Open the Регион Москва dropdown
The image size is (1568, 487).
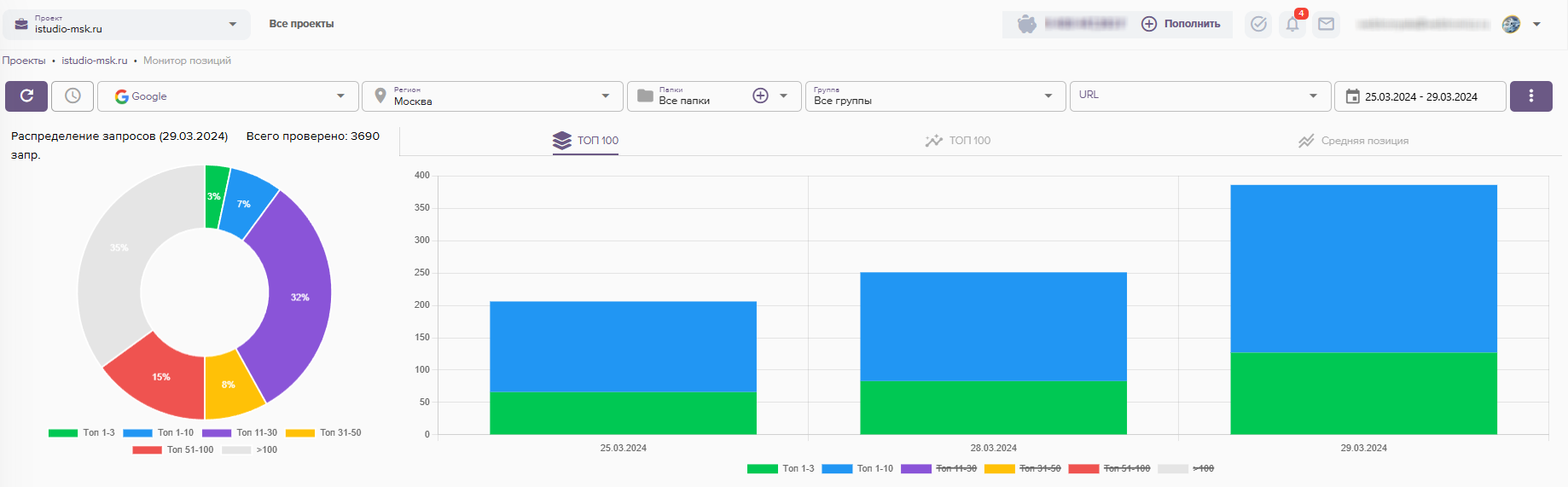491,96
